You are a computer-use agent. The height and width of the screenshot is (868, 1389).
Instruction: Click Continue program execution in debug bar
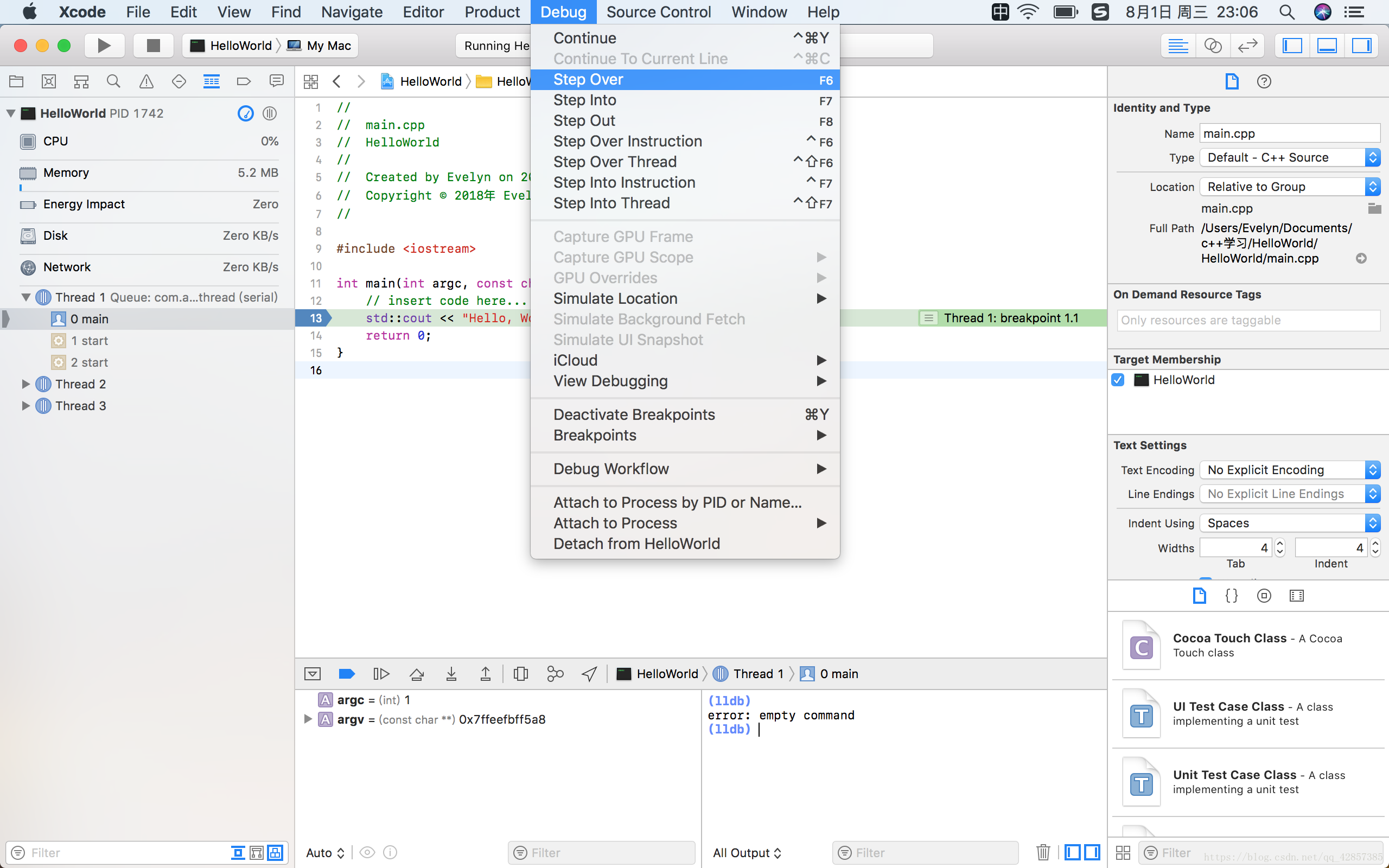click(381, 673)
